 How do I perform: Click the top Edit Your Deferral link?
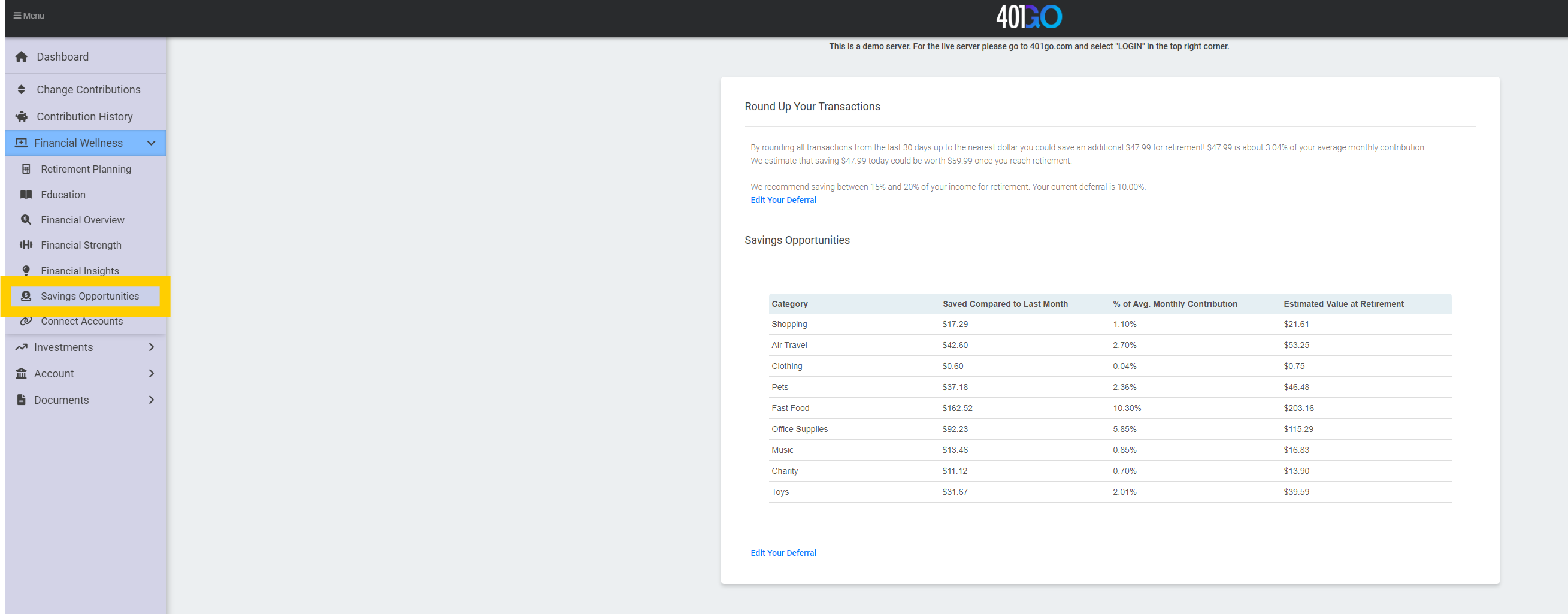coord(783,200)
